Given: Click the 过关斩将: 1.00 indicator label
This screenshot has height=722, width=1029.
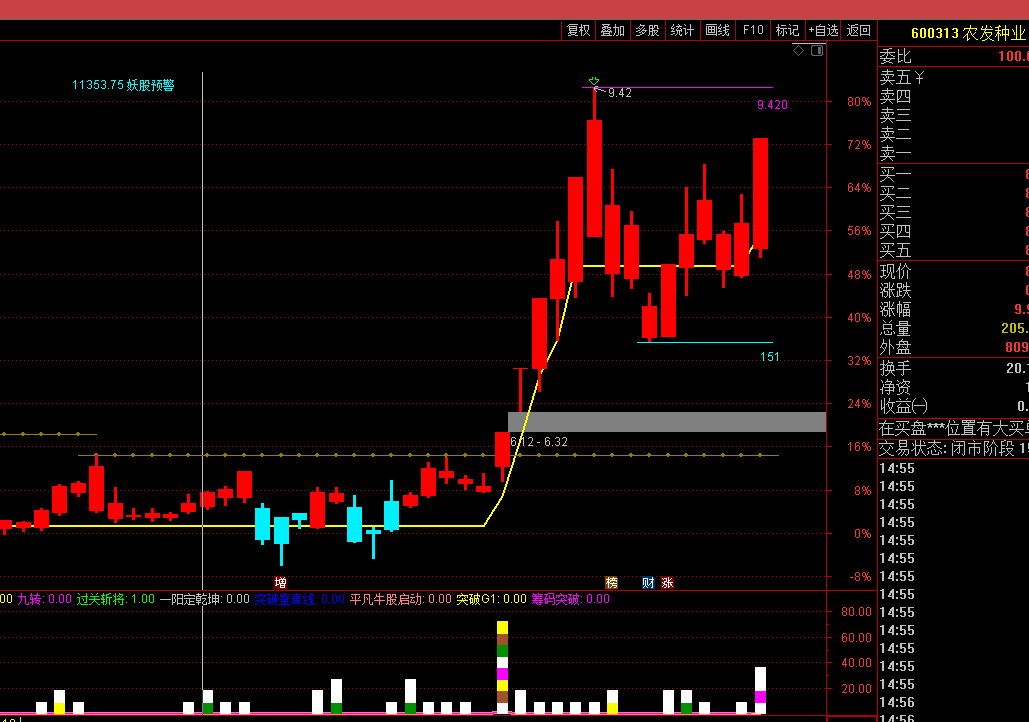Looking at the screenshot, I should coord(116,599).
